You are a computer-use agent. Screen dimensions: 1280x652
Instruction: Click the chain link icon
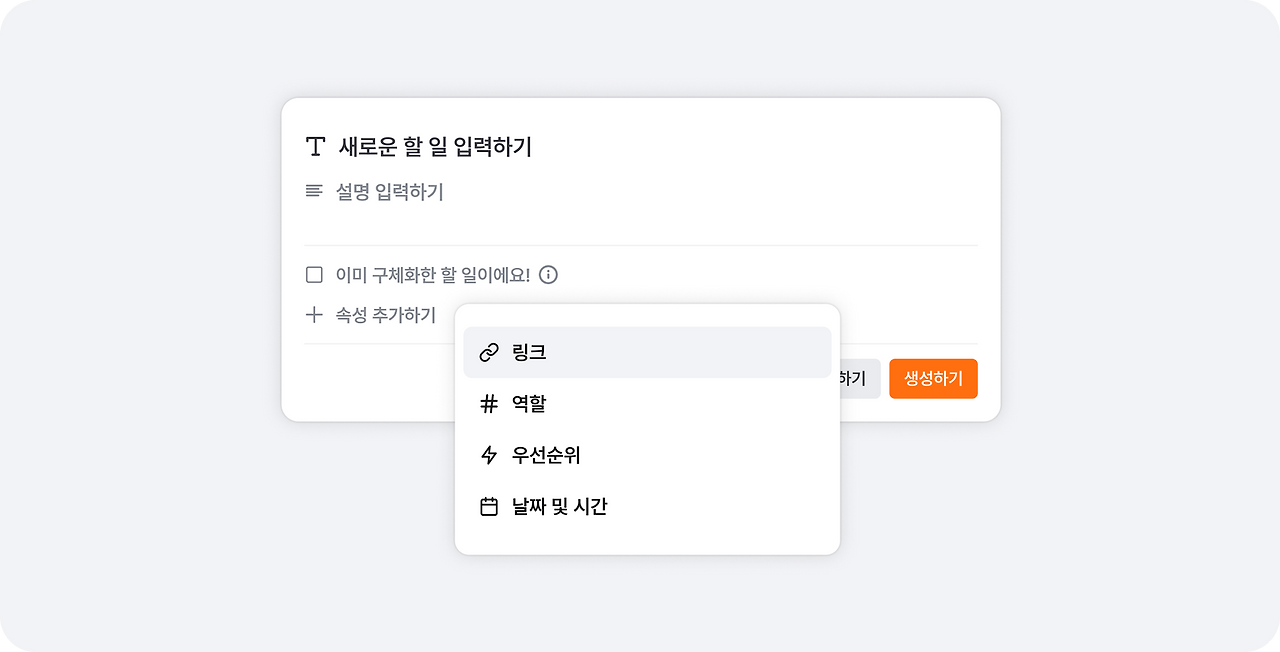[x=489, y=352]
